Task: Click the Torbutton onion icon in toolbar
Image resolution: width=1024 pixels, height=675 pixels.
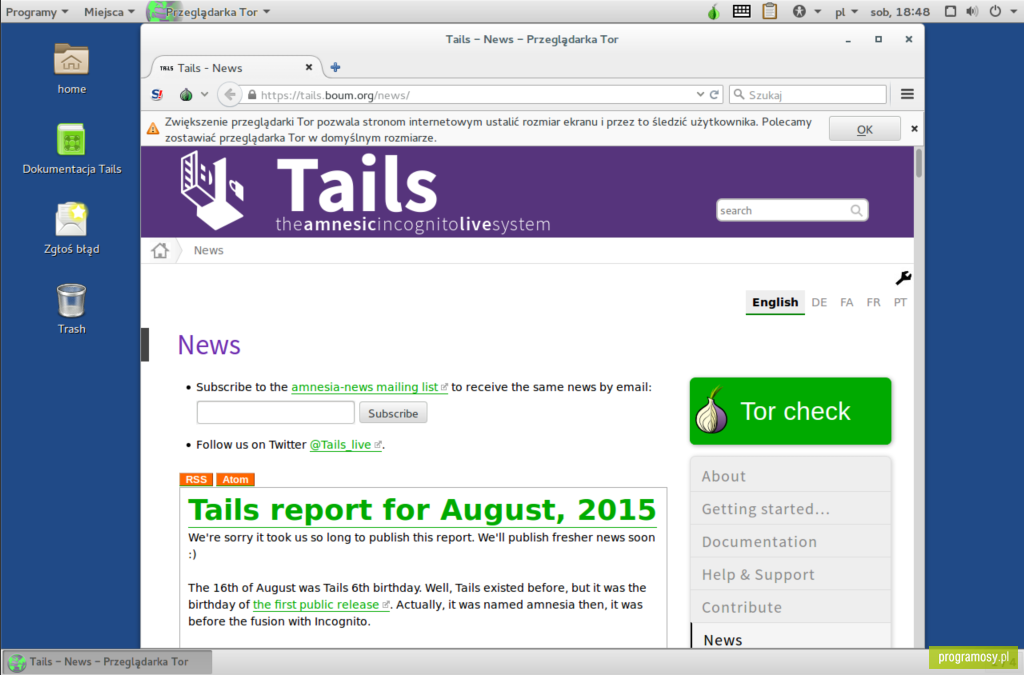Action: coord(186,95)
